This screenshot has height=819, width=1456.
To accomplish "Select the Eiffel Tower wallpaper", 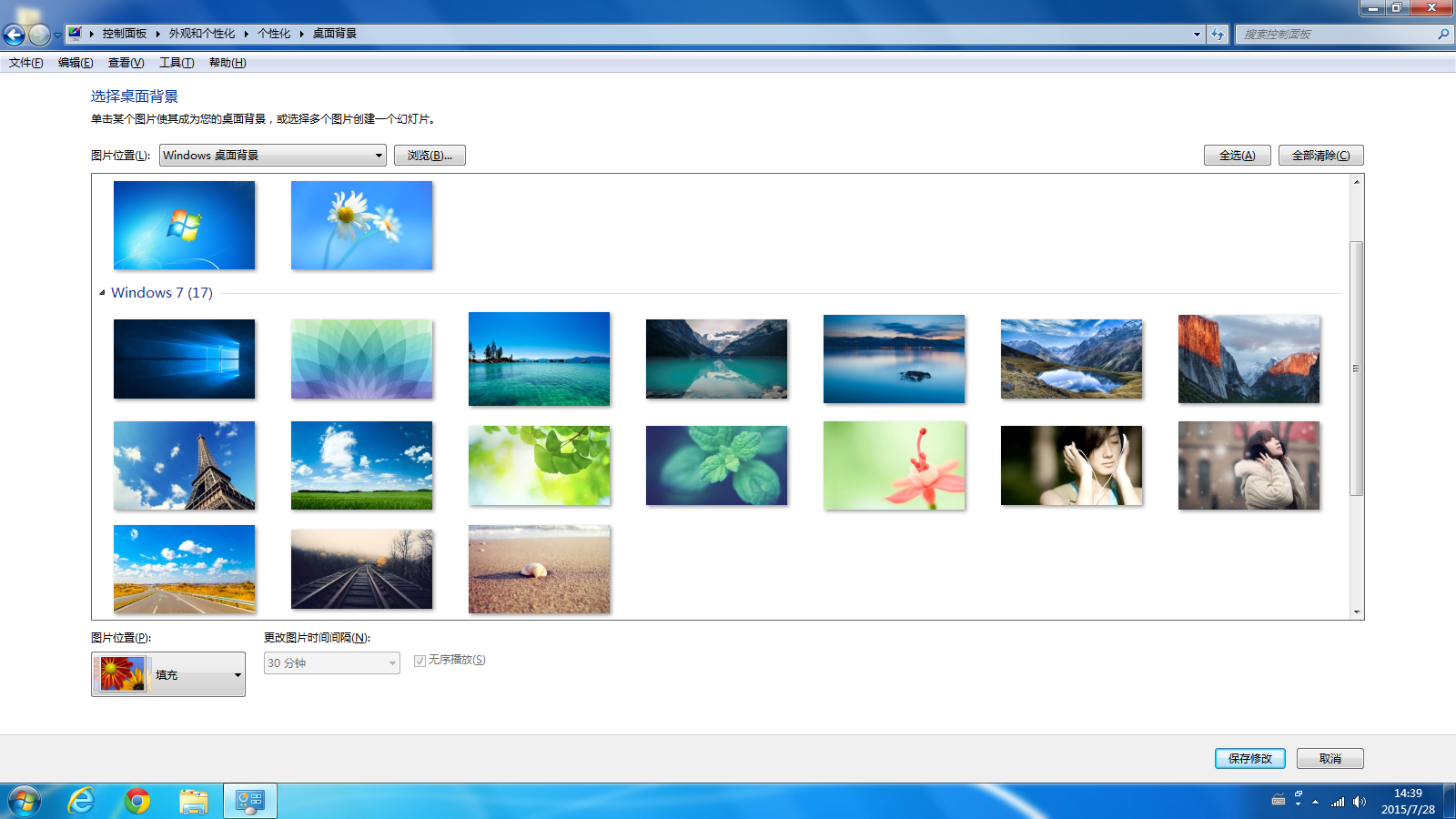I will tap(184, 465).
